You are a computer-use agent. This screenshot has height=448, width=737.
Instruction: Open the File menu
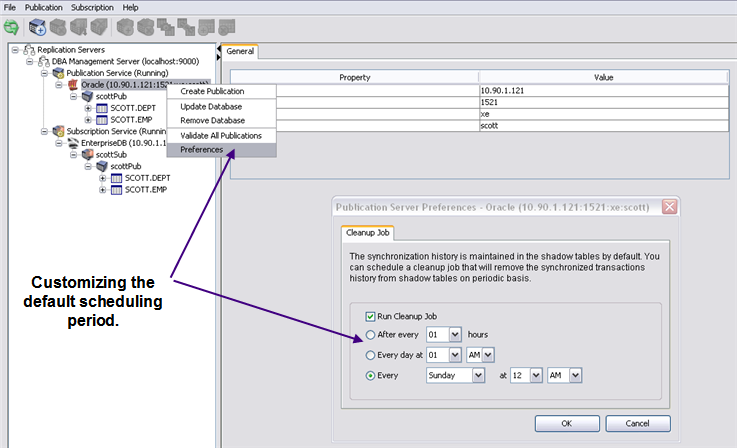click(9, 8)
